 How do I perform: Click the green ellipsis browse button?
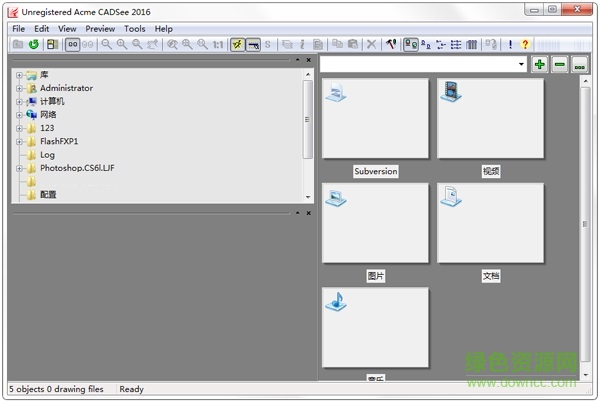[580, 64]
